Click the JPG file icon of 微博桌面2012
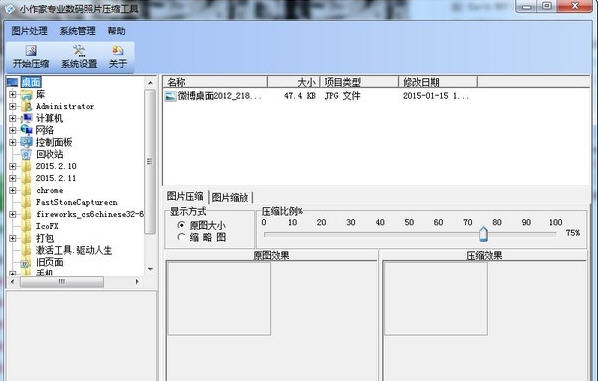 [170, 96]
